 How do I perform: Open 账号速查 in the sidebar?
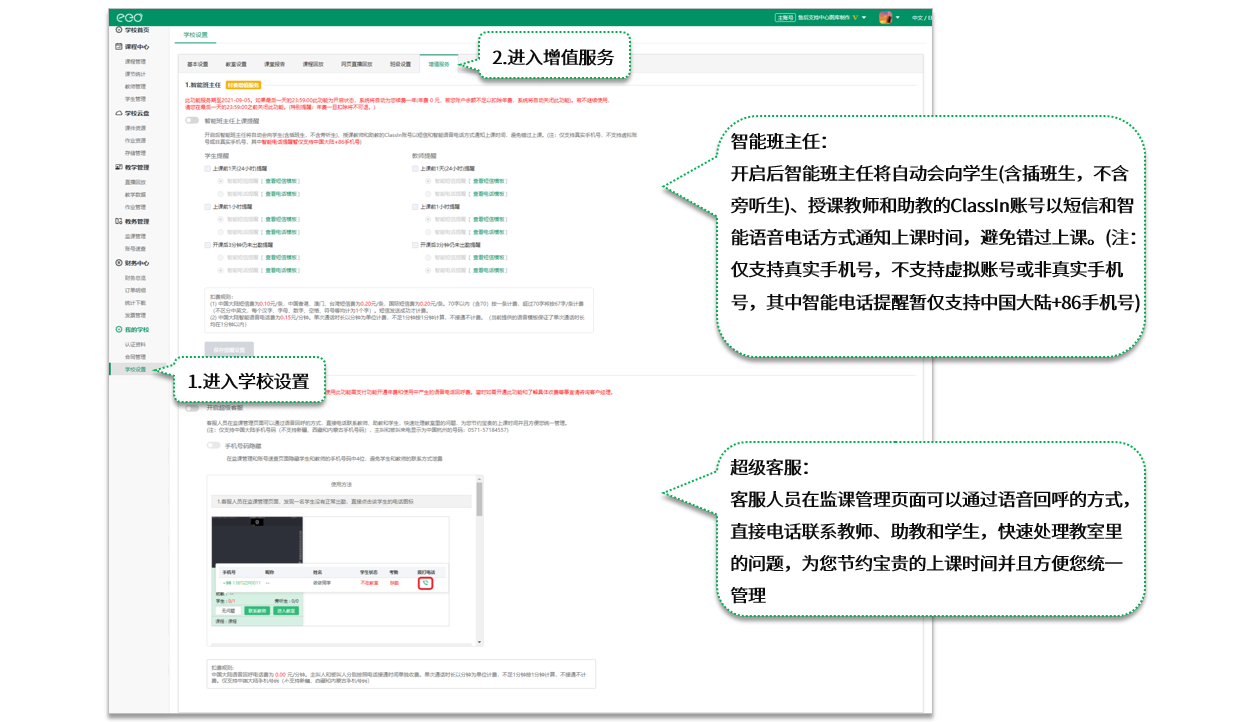coord(135,248)
